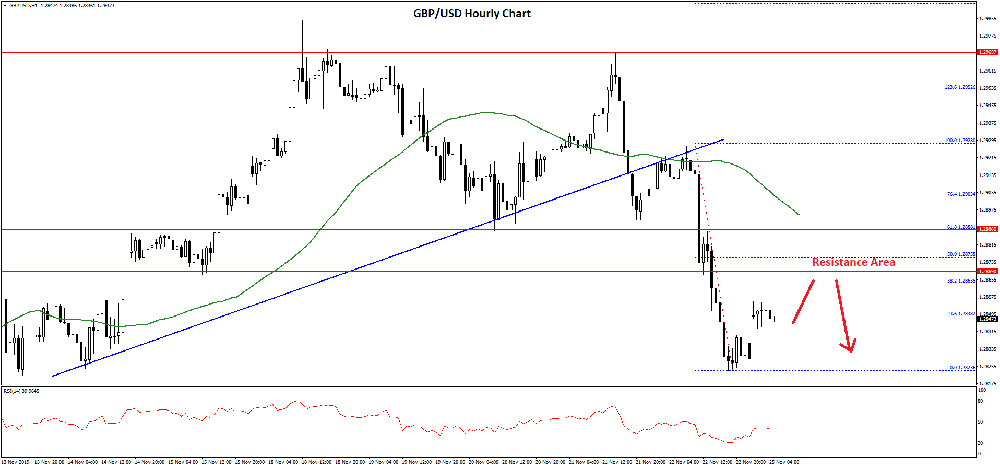This screenshot has width=1000, height=468.
Task: Click the top red price tag on axis
Action: coord(988,51)
